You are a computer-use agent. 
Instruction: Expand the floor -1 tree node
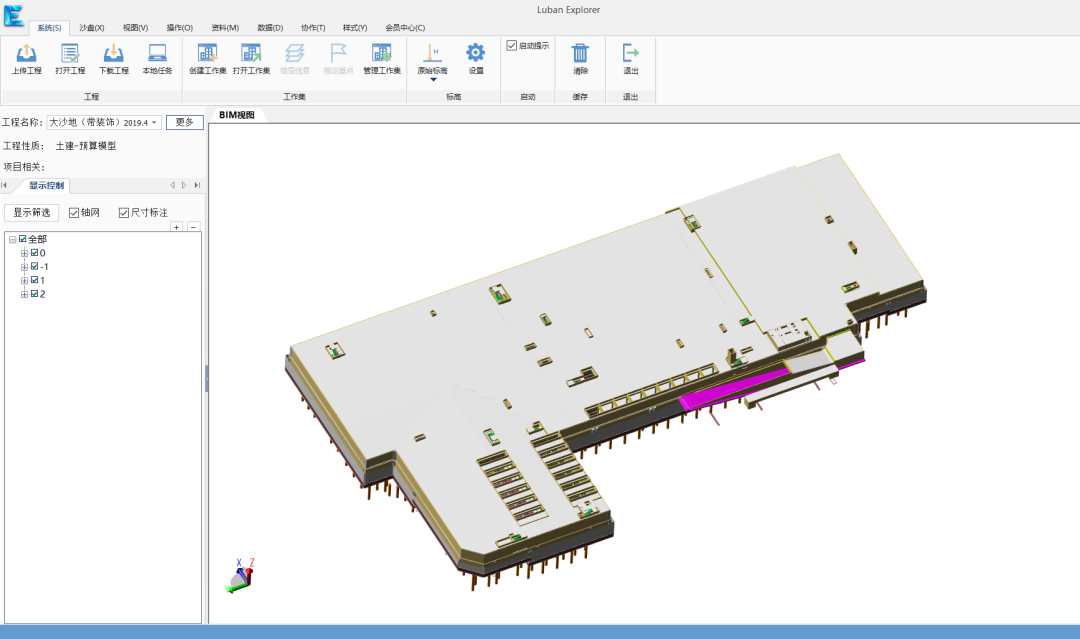[24, 267]
